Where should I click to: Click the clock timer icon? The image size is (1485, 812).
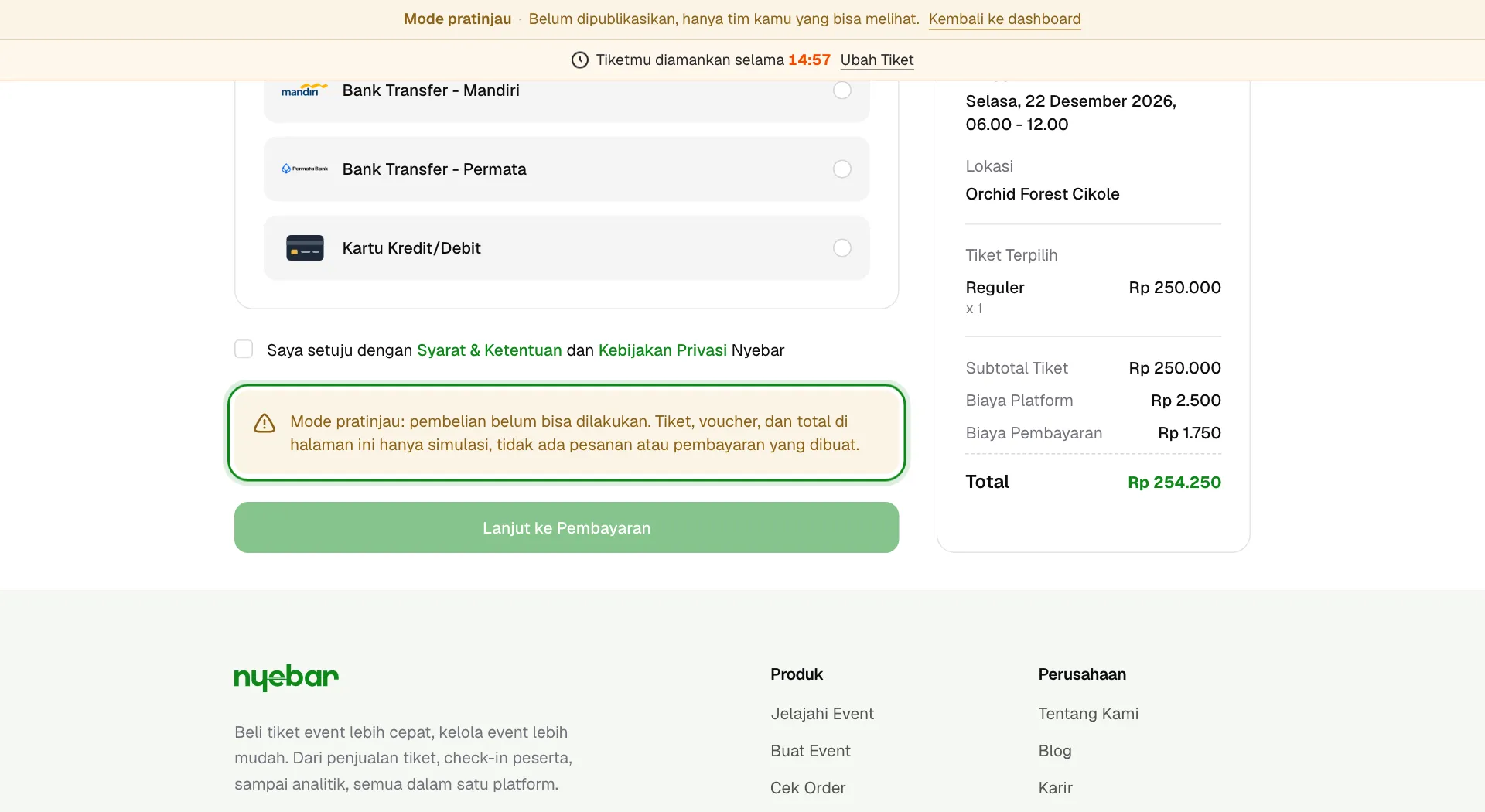coord(580,60)
